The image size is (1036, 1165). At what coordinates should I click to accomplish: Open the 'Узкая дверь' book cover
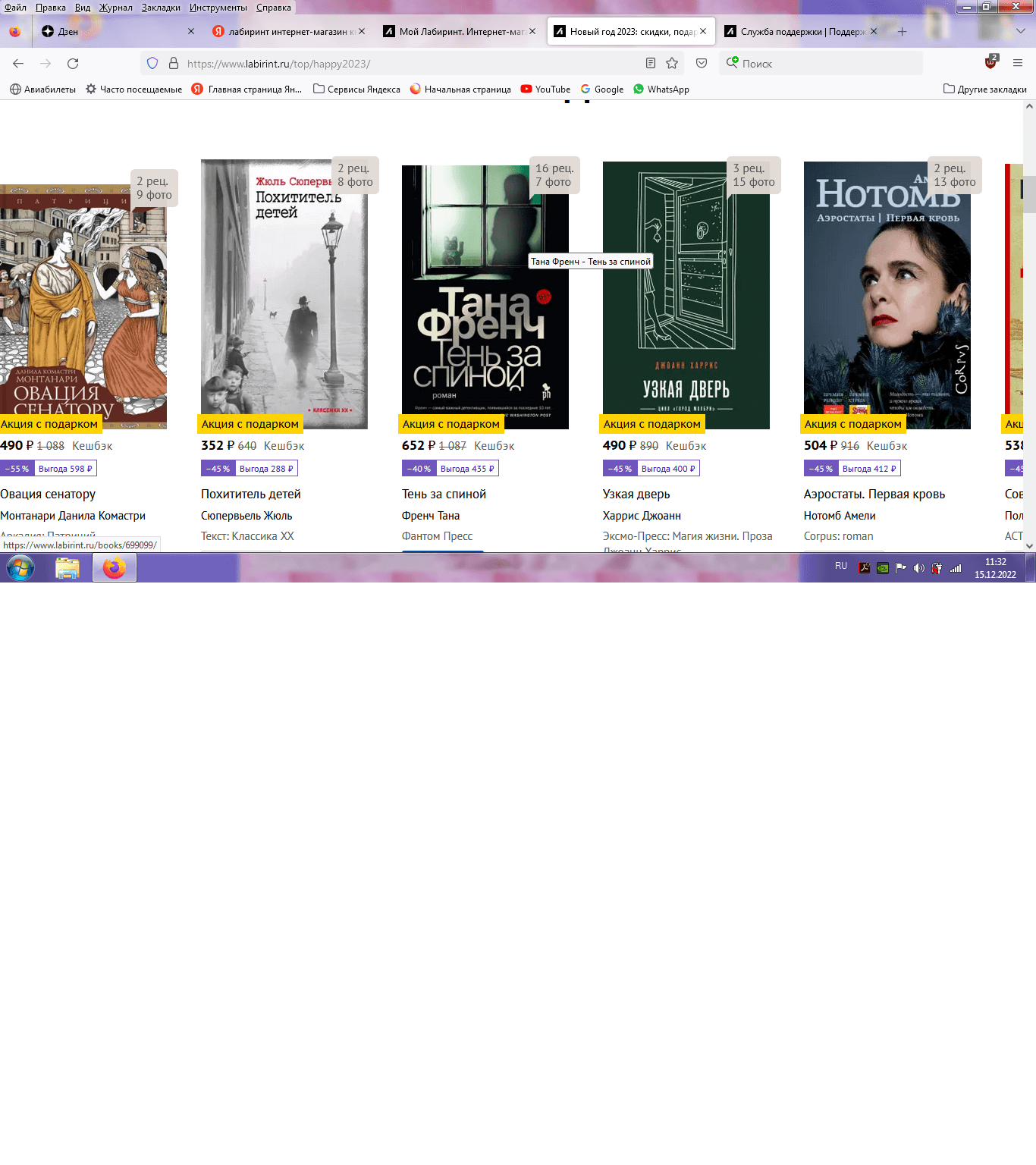(x=686, y=295)
